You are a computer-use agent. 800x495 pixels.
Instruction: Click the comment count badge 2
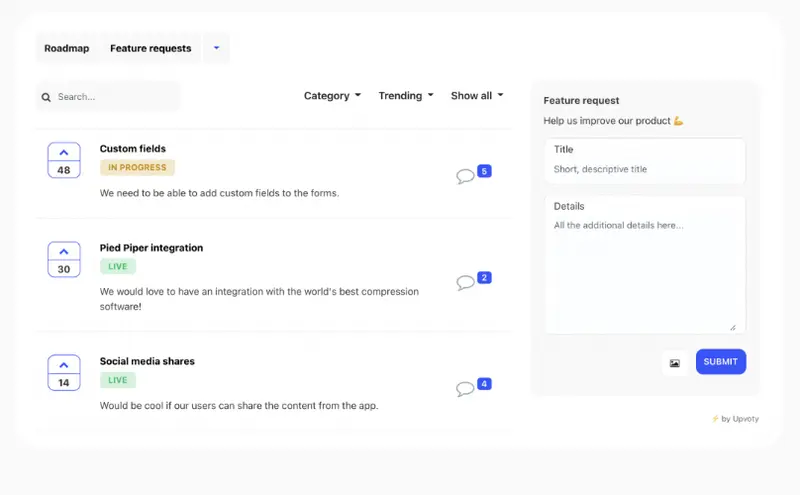coord(484,278)
